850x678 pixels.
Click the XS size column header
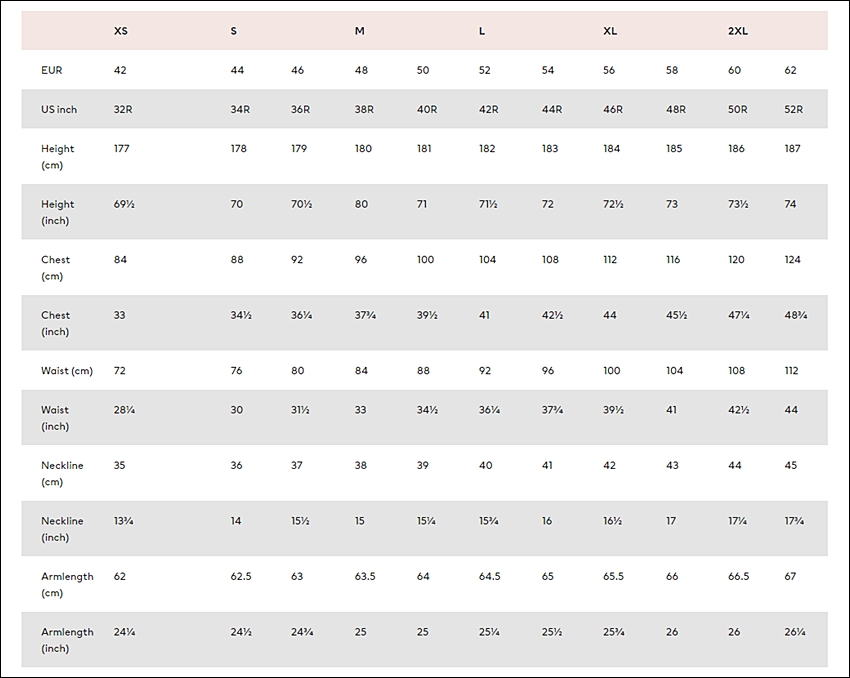click(x=120, y=31)
